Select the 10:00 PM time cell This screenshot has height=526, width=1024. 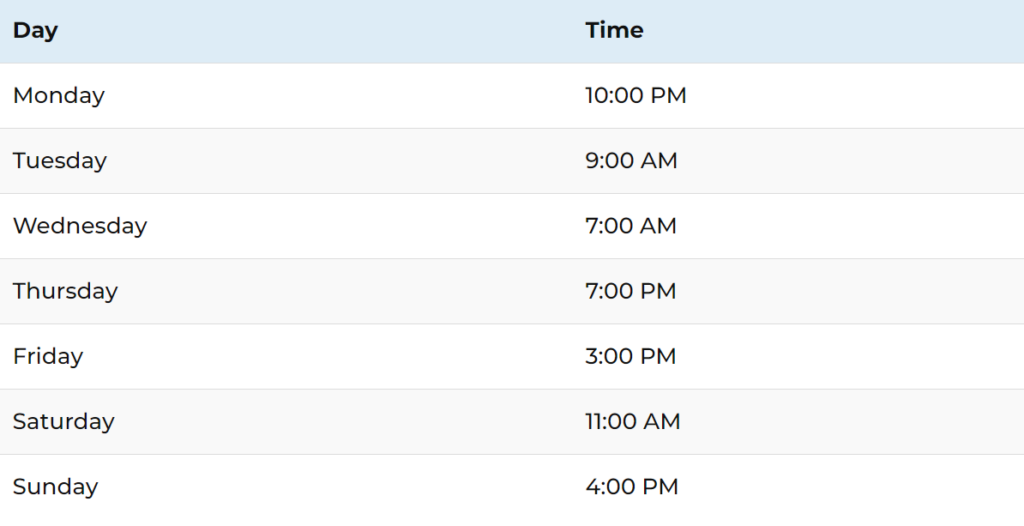coord(635,95)
